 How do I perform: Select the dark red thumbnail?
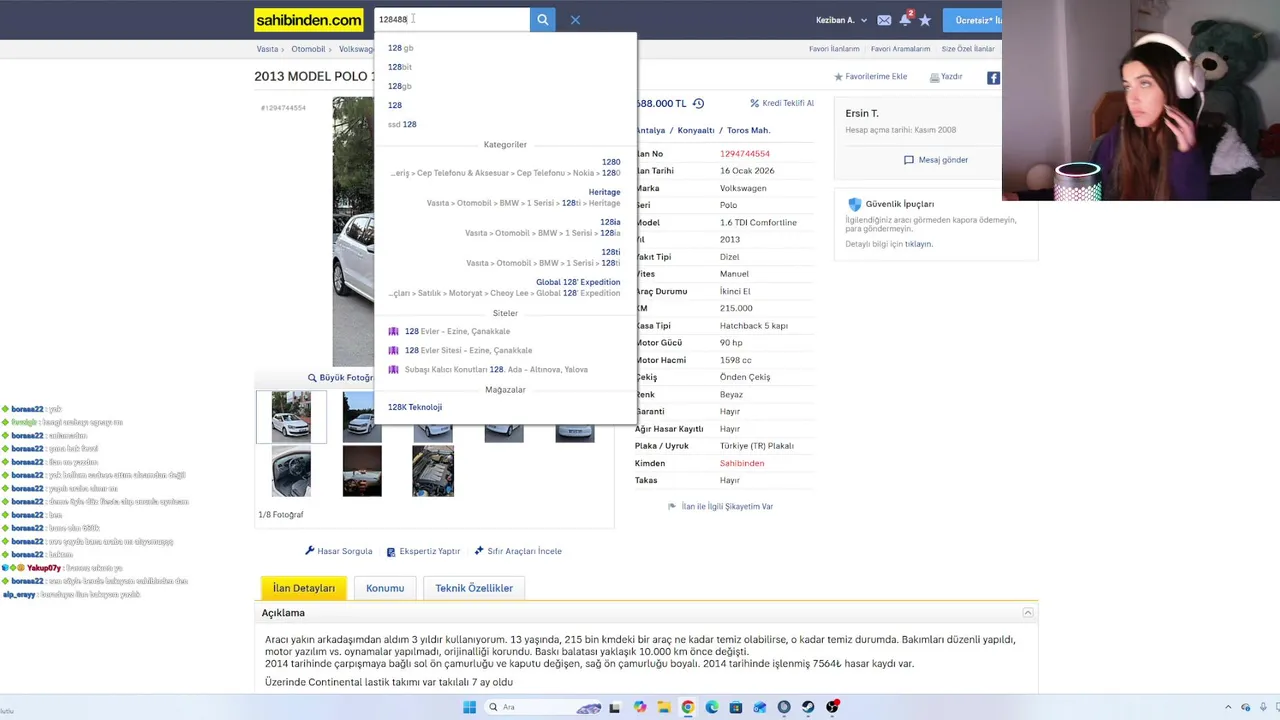[362, 471]
